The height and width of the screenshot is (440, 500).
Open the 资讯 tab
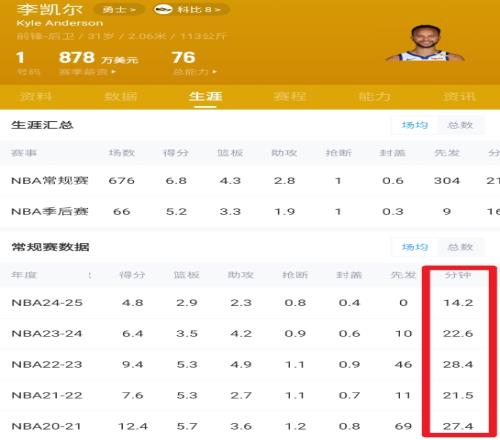[459, 96]
